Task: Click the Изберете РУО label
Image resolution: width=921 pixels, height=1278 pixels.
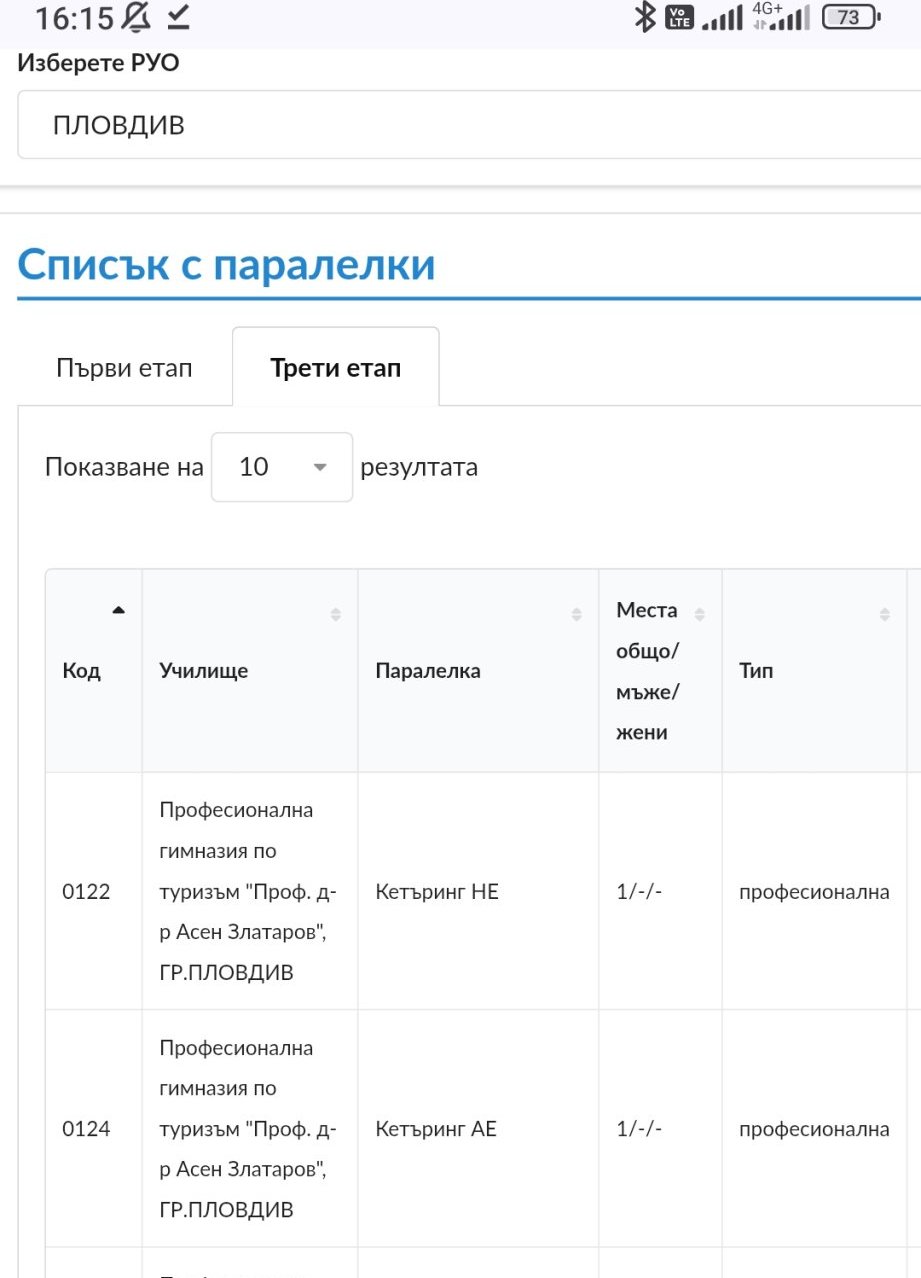Action: pyautogui.click(x=99, y=63)
